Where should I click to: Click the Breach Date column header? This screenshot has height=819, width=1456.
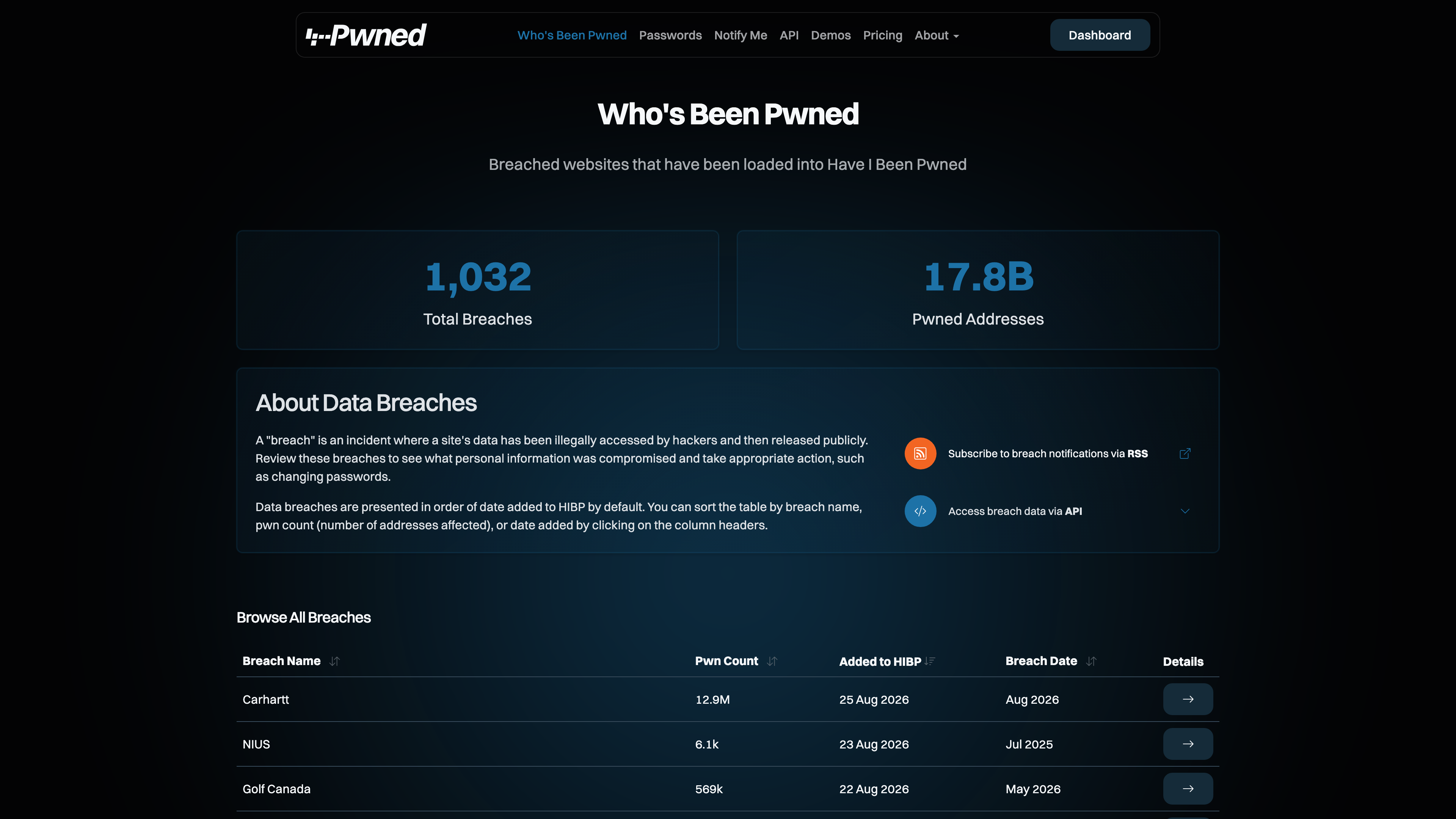(x=1041, y=661)
